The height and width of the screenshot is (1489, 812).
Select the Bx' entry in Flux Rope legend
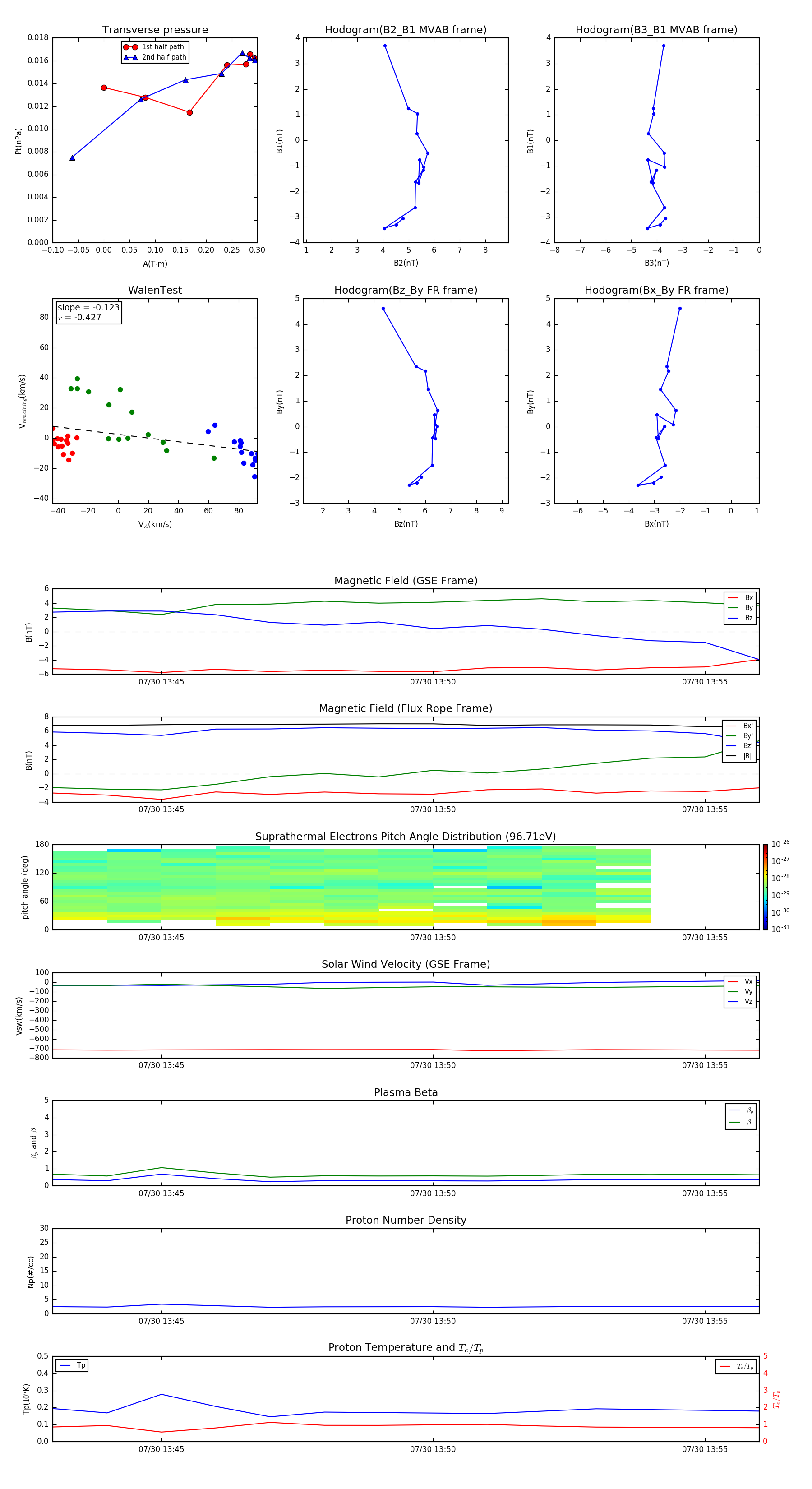pos(740,726)
